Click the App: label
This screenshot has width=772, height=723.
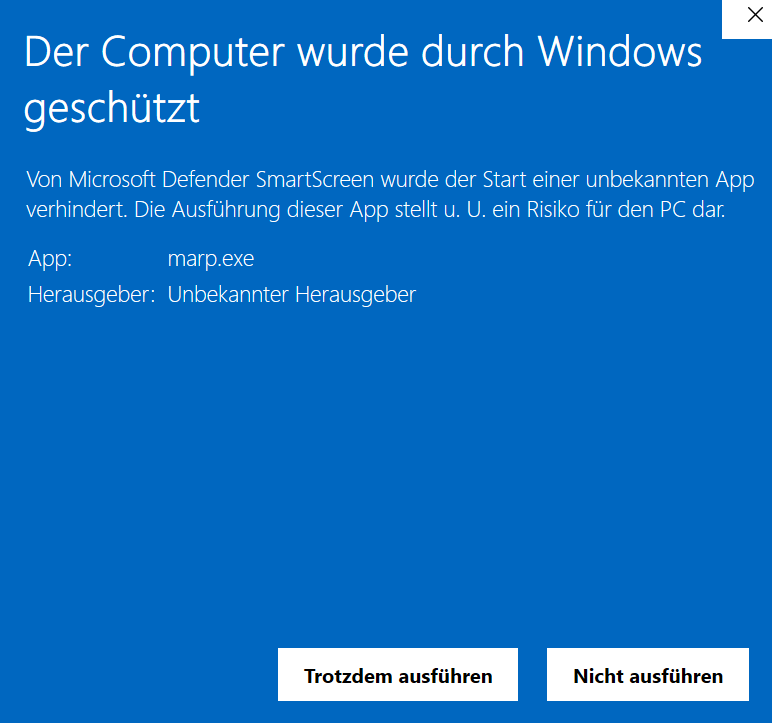[50, 259]
